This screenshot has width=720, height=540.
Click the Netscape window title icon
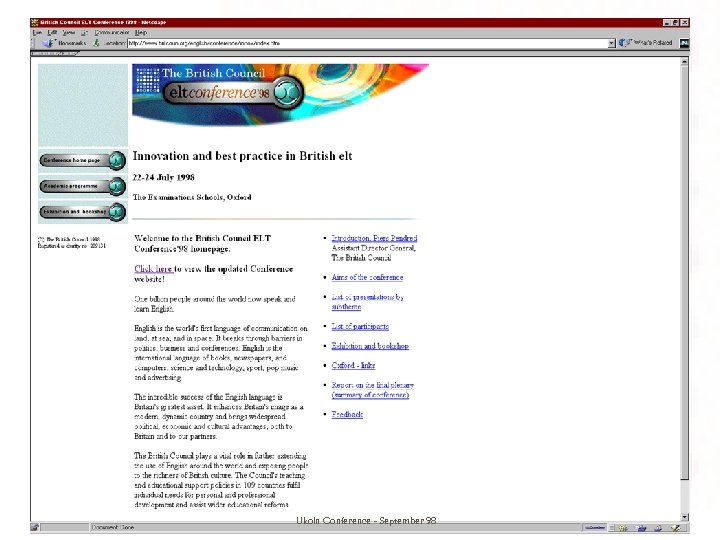pos(34,22)
